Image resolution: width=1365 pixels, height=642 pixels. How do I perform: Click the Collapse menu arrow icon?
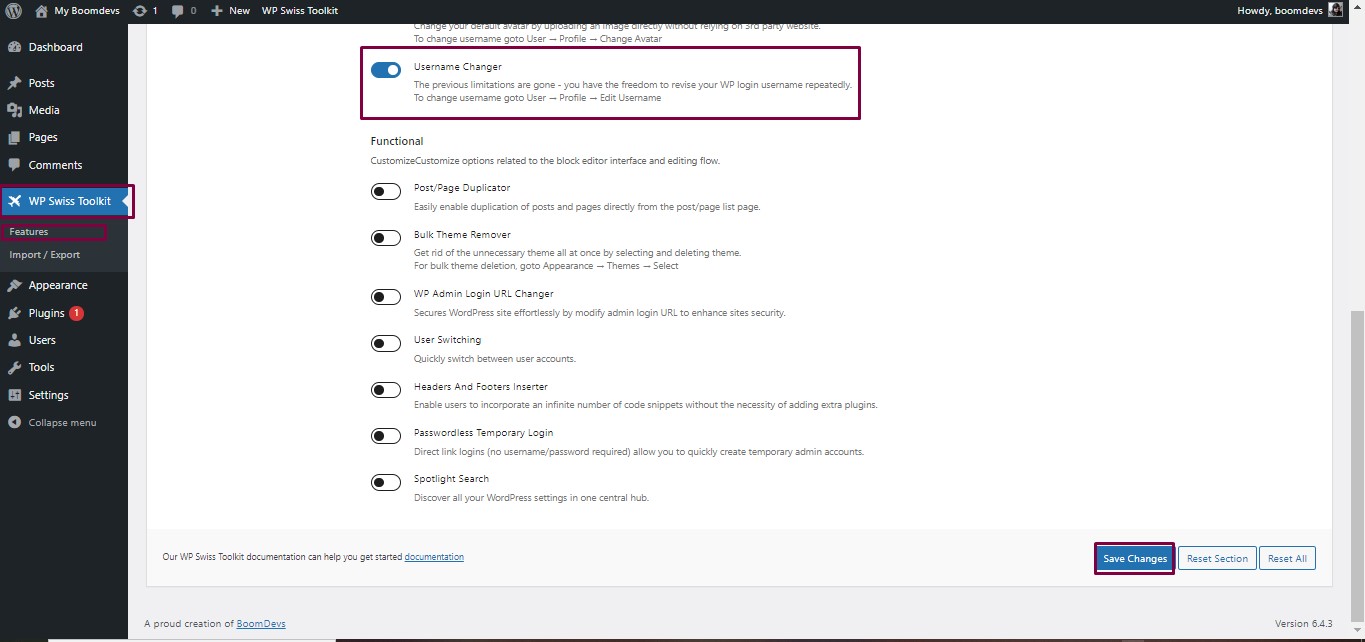[x=14, y=422]
